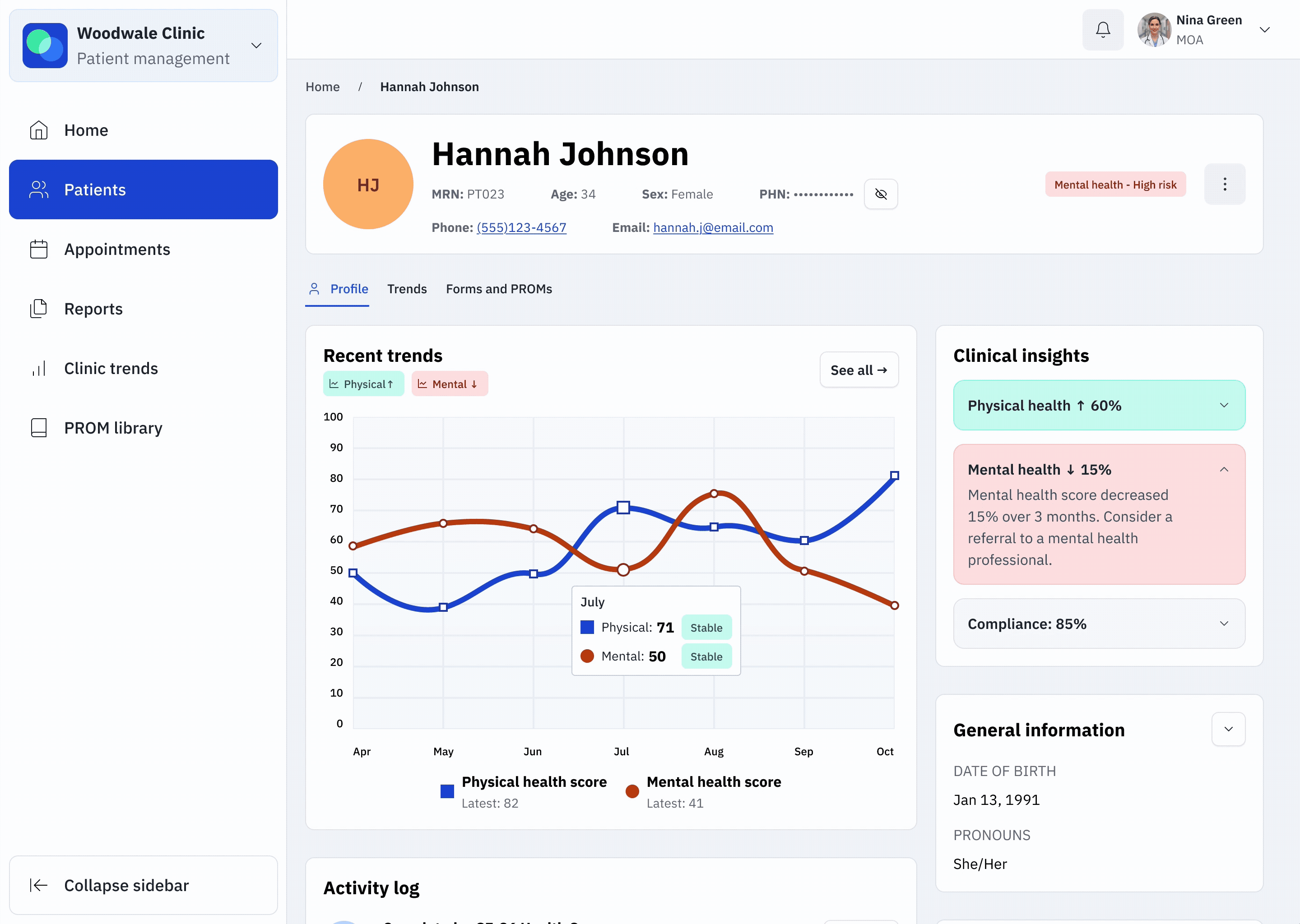Open Appointments from the sidebar

(116, 249)
